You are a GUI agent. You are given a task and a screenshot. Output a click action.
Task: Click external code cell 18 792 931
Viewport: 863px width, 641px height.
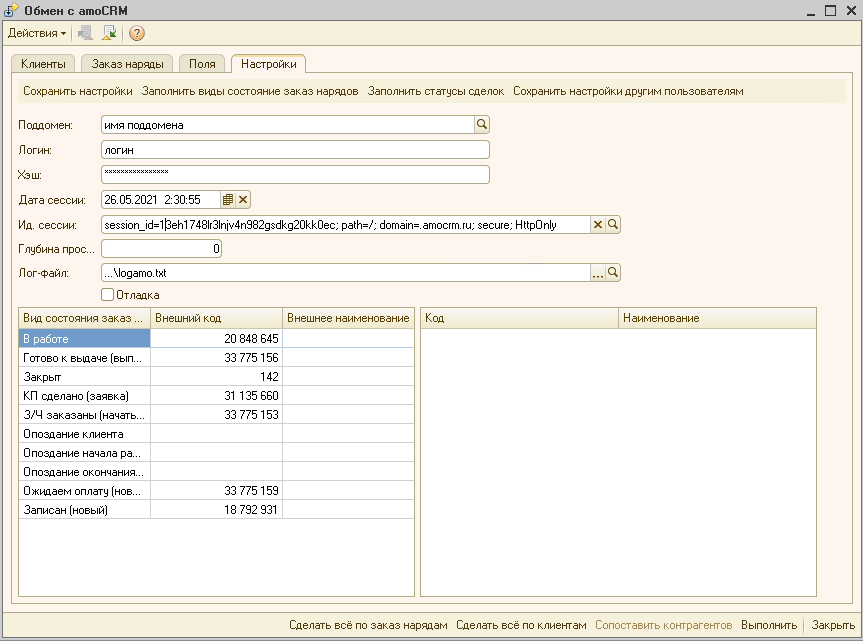216,510
